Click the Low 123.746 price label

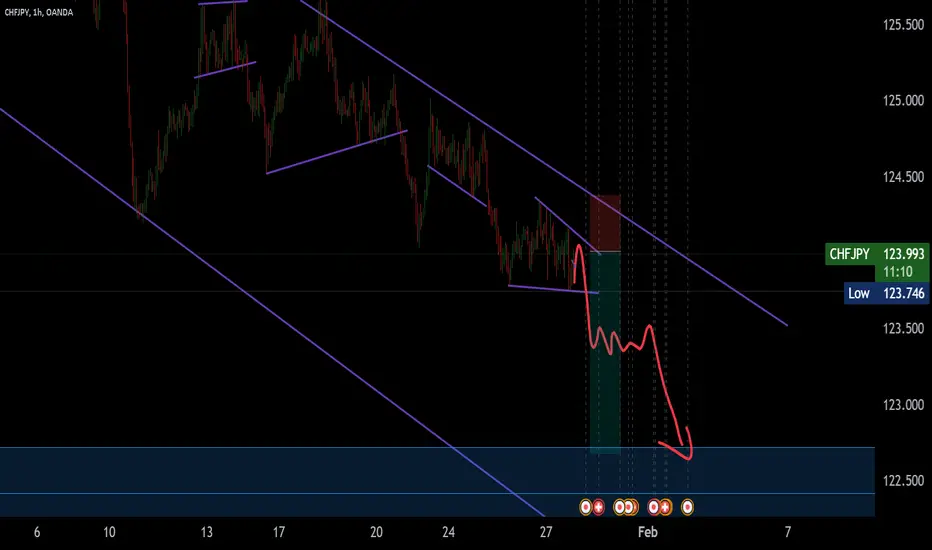pyautogui.click(x=886, y=293)
